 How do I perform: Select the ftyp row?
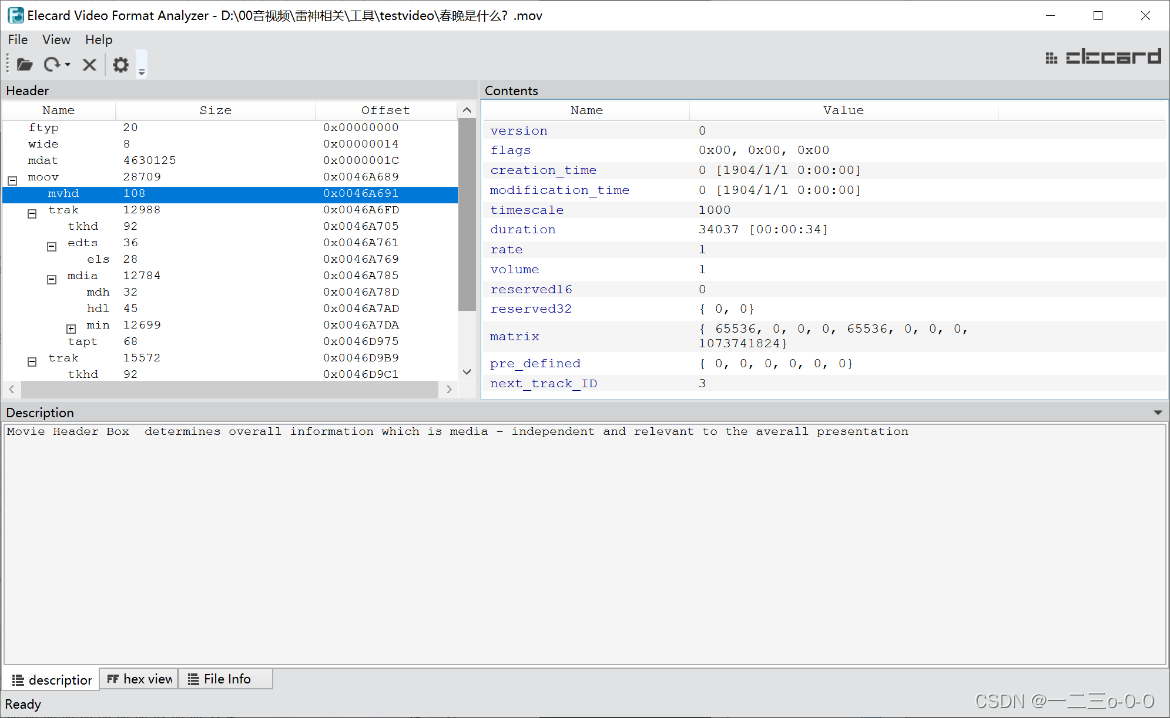(x=230, y=128)
